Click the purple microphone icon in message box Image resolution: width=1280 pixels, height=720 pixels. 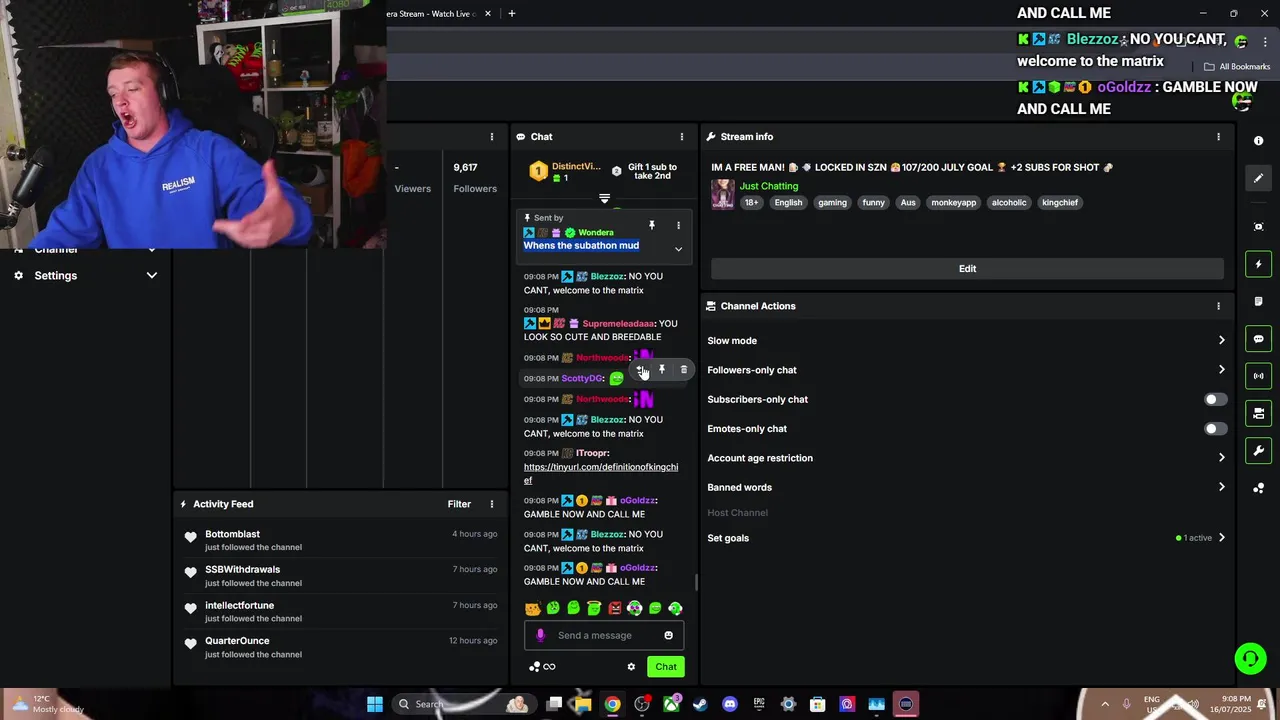pos(541,635)
